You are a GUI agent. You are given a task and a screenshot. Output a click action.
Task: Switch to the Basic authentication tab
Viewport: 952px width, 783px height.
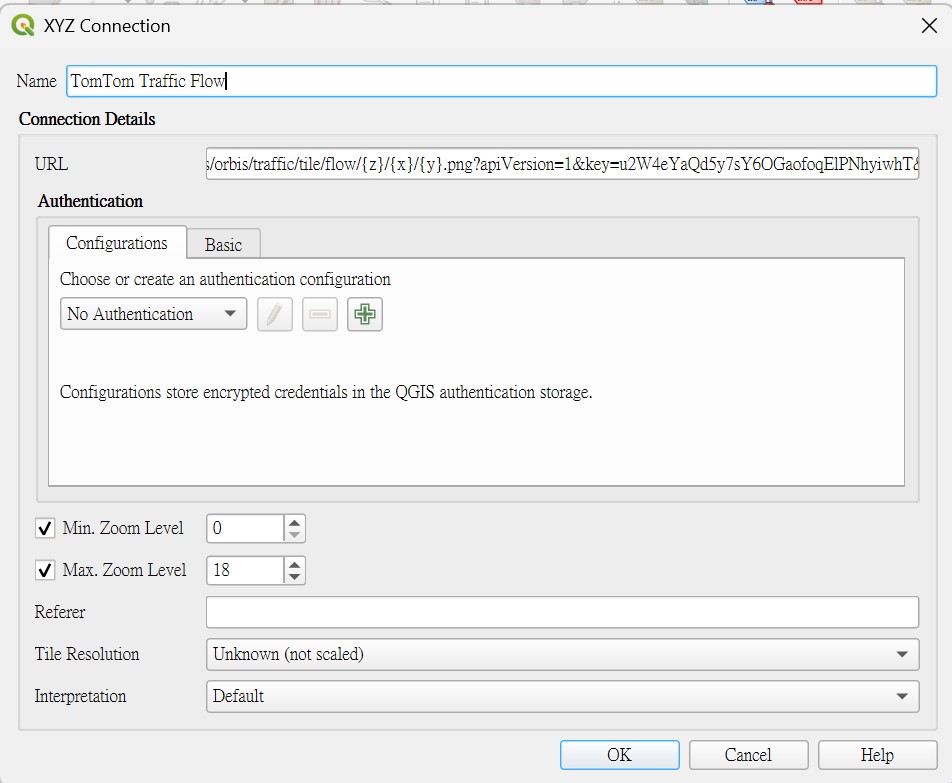(x=223, y=245)
